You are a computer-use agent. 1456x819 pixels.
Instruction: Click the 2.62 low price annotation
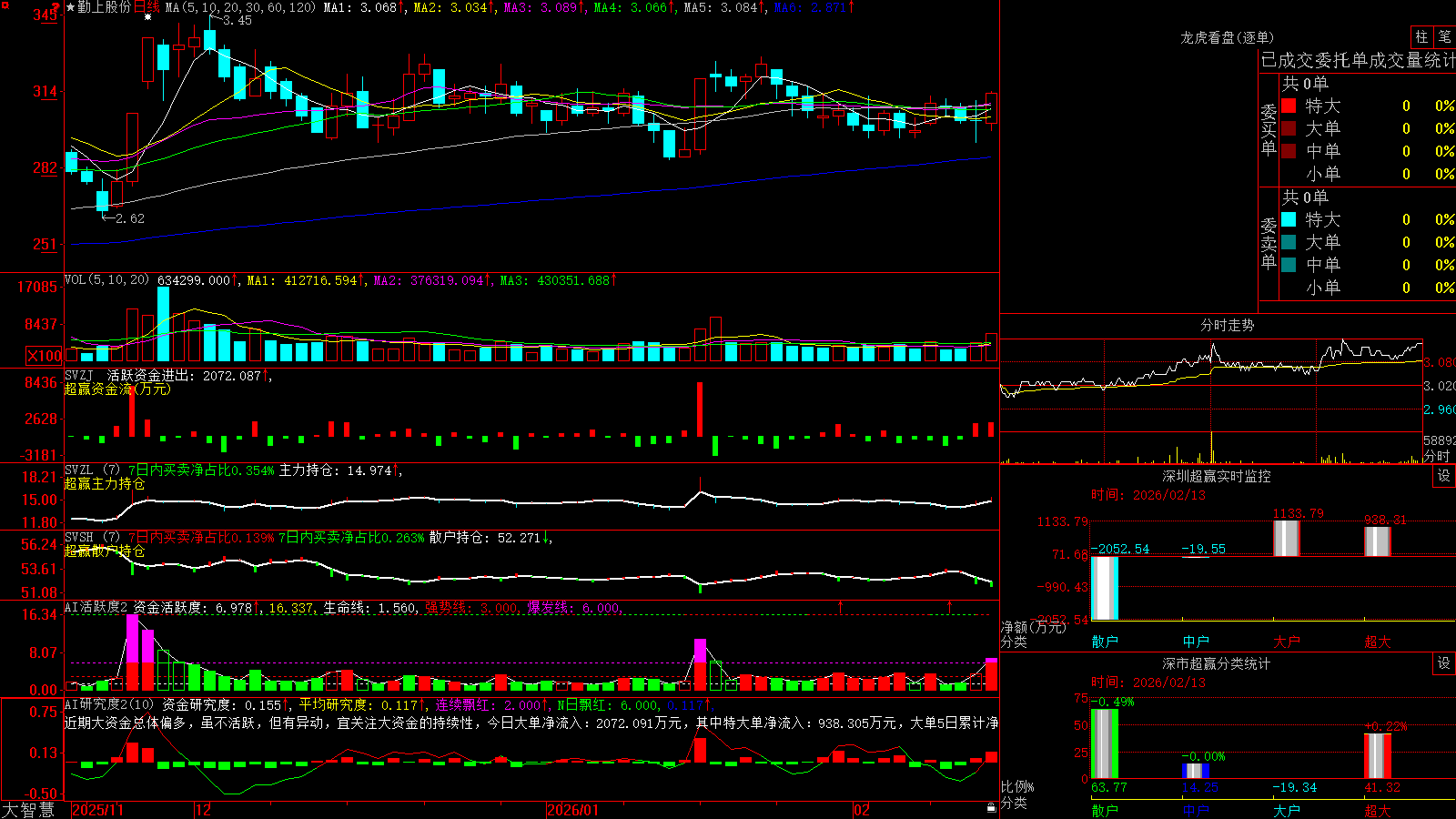(x=130, y=218)
